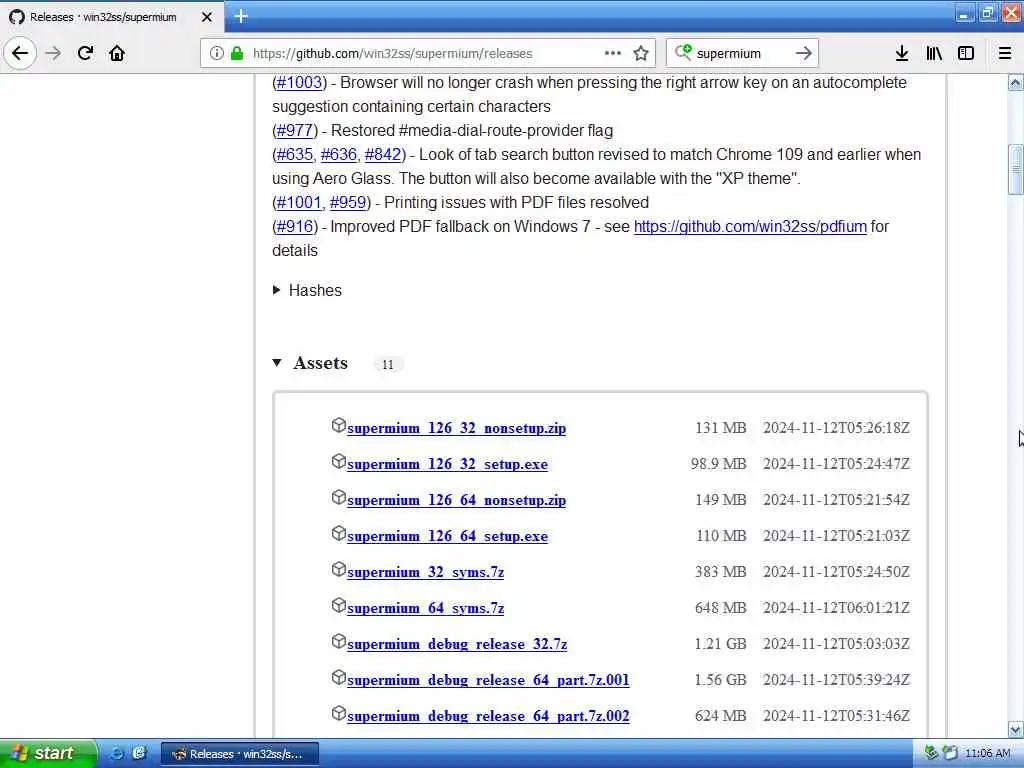Download supermium_126_32_setup.exe
Image resolution: width=1024 pixels, height=768 pixels.
[447, 464]
